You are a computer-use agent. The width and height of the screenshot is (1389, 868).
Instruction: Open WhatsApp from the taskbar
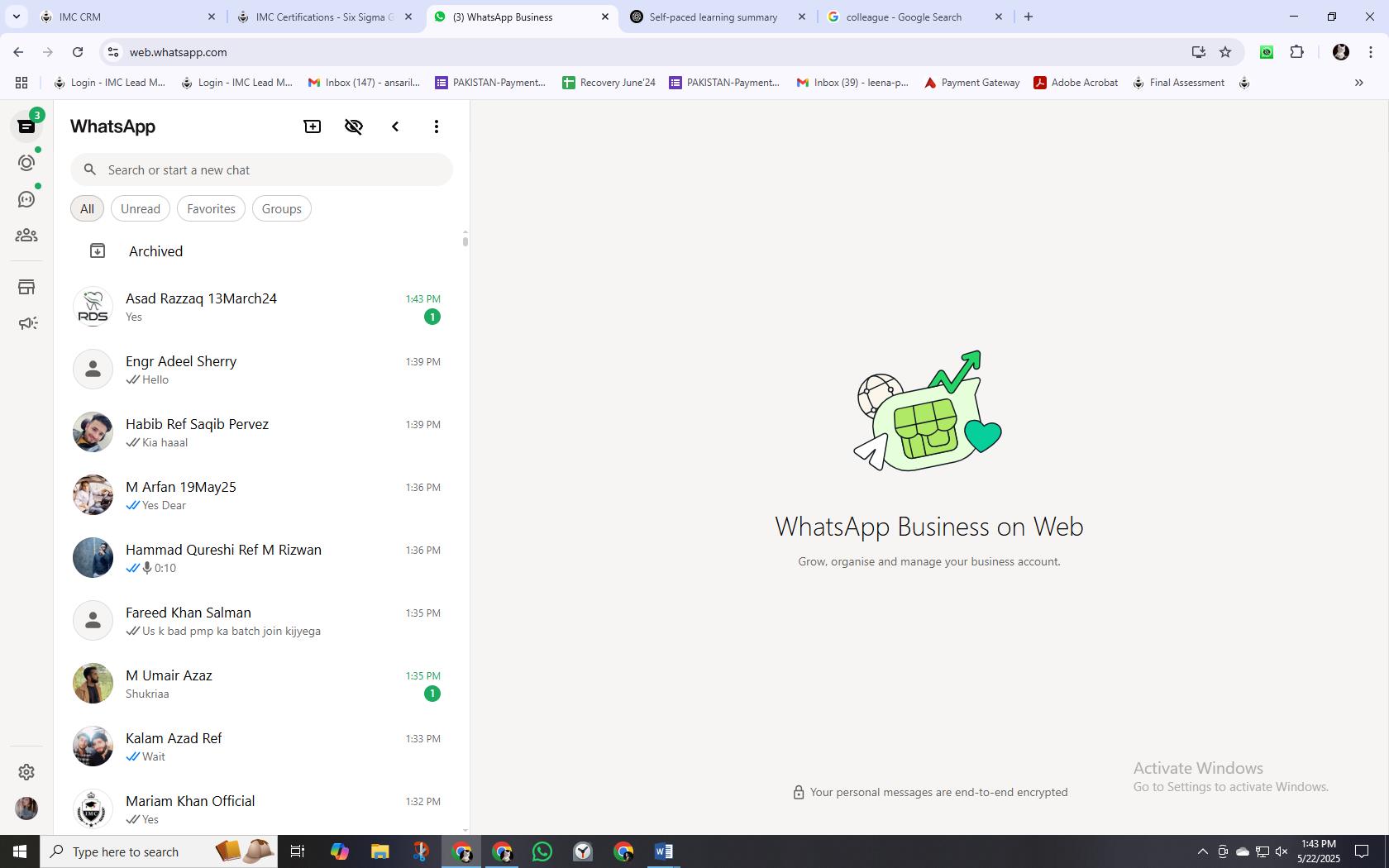pos(542,851)
